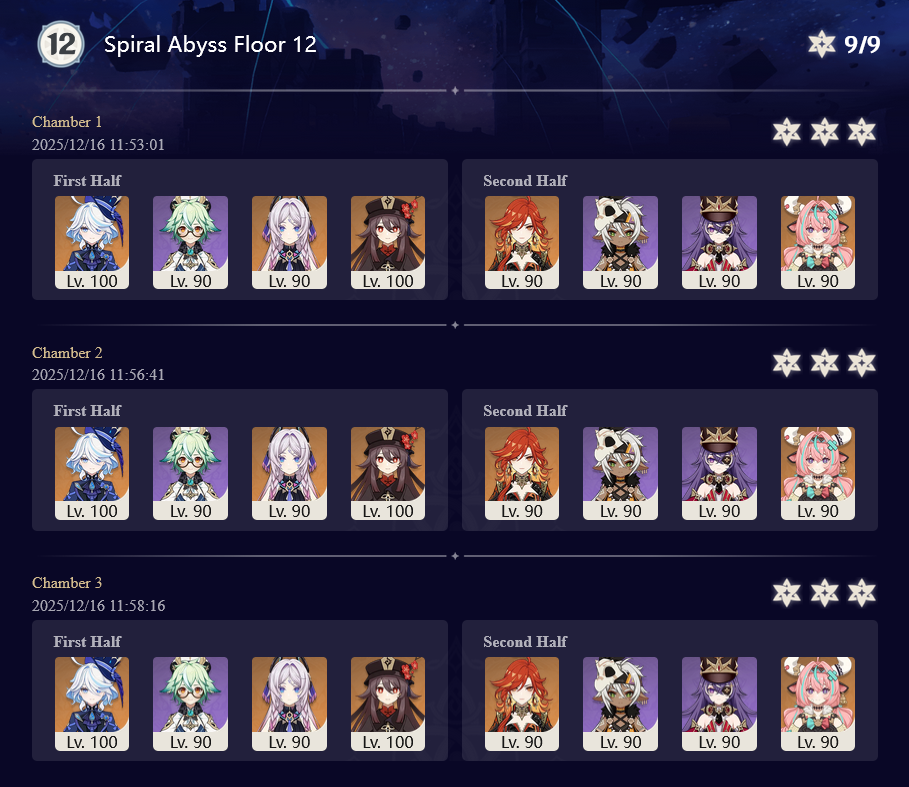
Task: Select the blue-hat Lv. 100 character in Chamber 3
Action: tap(92, 704)
